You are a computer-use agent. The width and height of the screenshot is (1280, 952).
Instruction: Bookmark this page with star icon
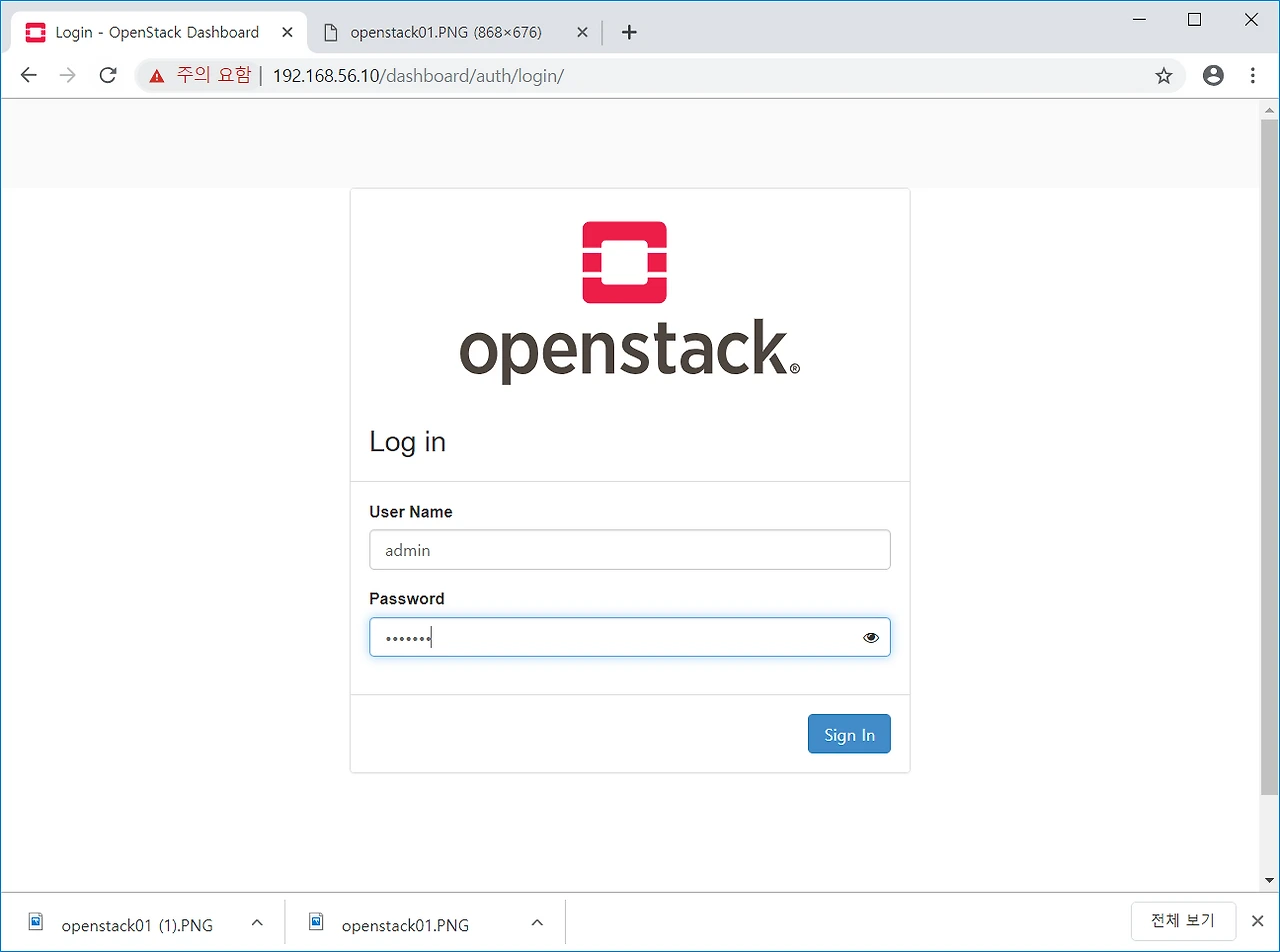[1164, 75]
